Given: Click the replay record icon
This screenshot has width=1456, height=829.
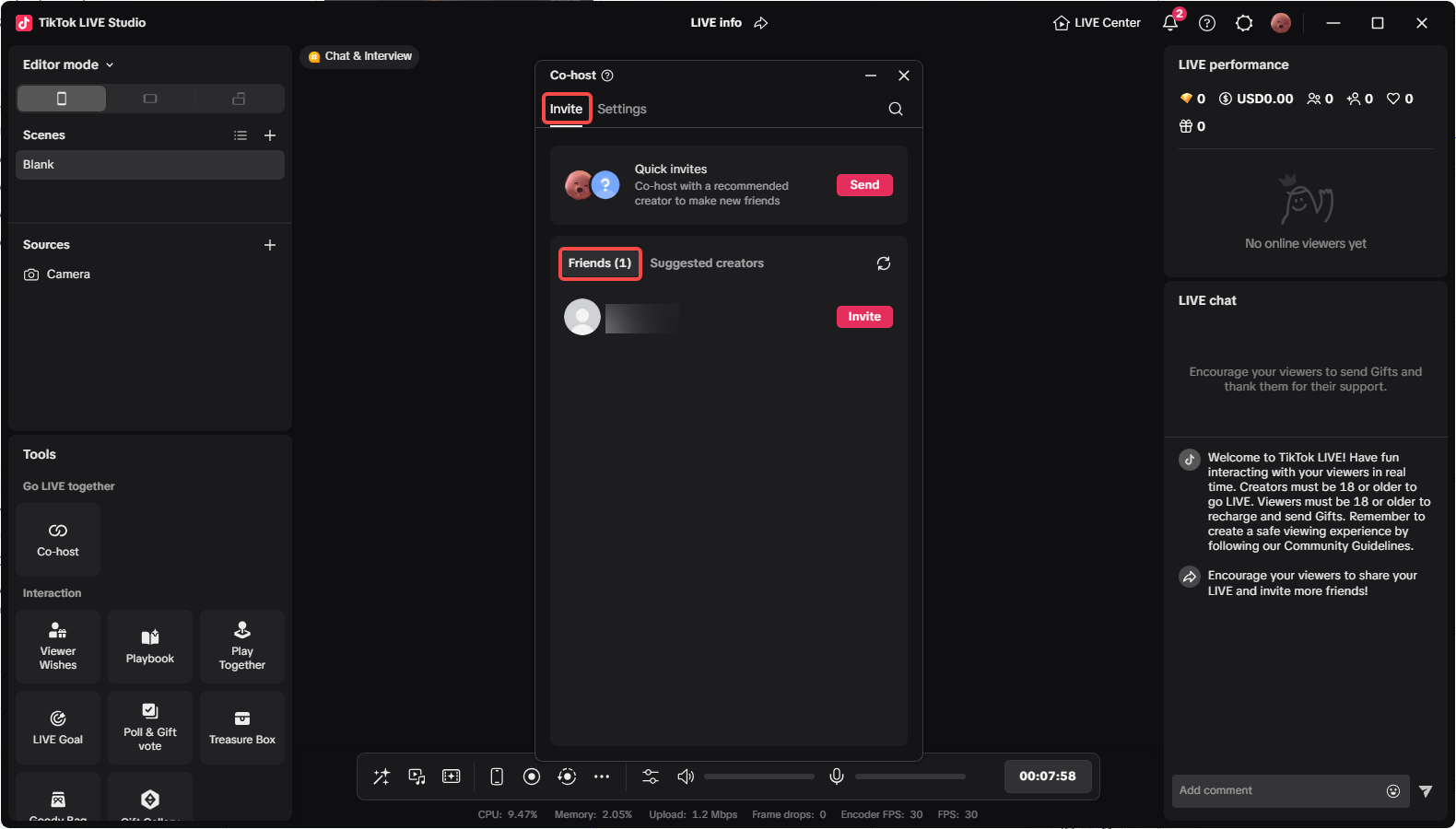Looking at the screenshot, I should 567,776.
